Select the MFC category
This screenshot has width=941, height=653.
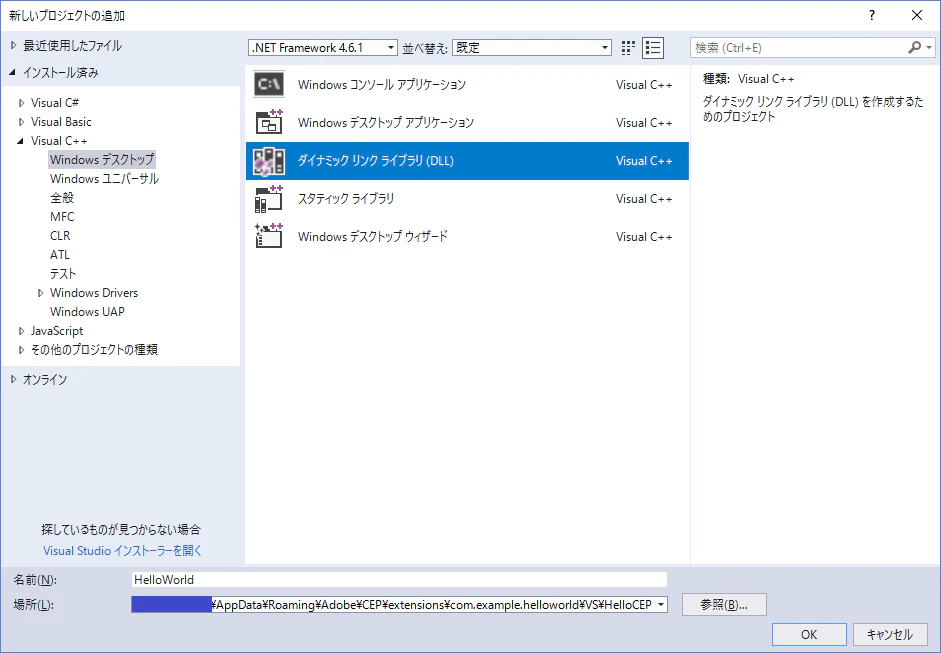pos(62,217)
